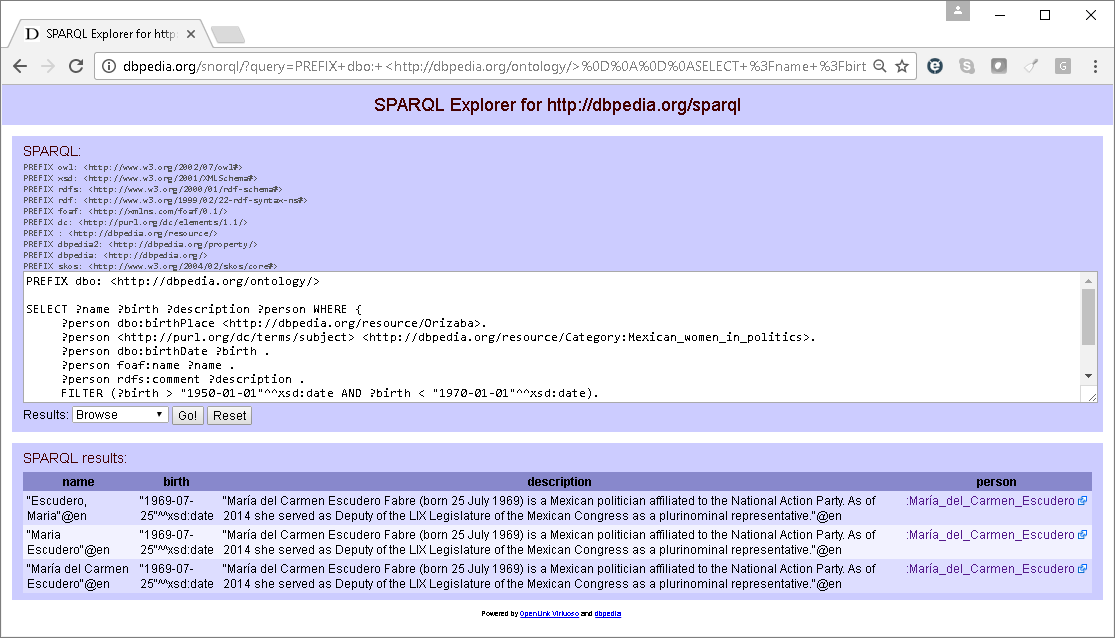Bookmark this page with the star icon

[902, 66]
